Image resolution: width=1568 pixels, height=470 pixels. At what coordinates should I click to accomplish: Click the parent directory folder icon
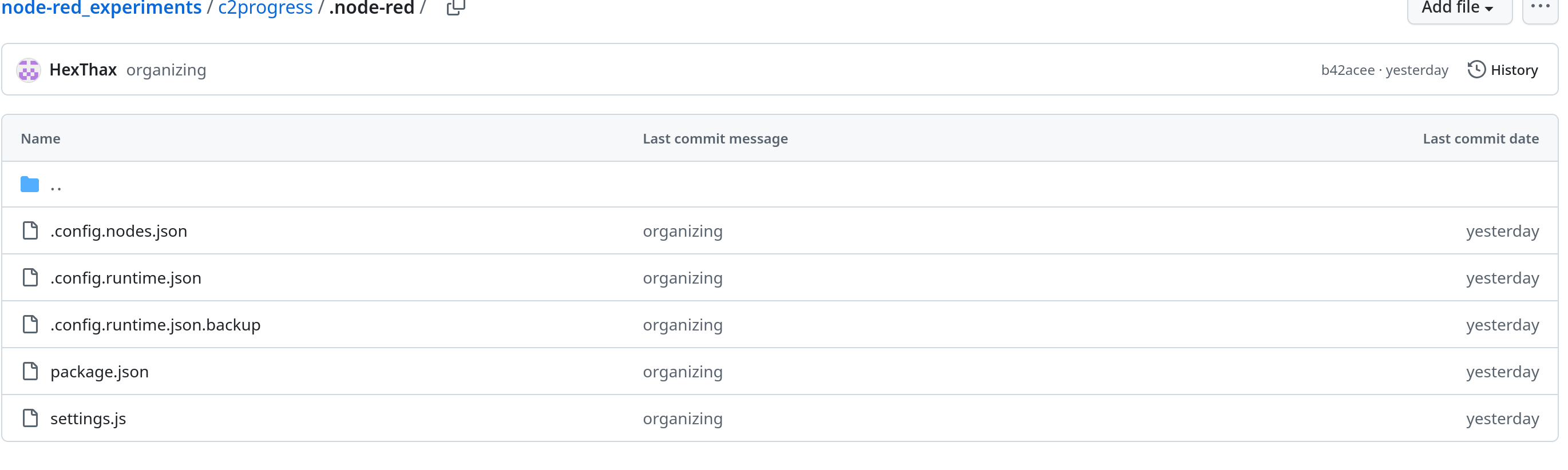pos(30,184)
